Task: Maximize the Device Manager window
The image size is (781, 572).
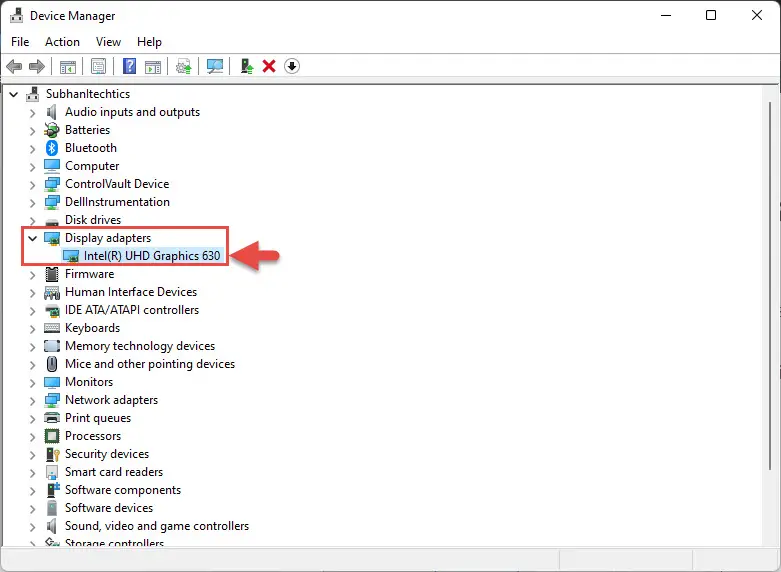Action: 711,15
